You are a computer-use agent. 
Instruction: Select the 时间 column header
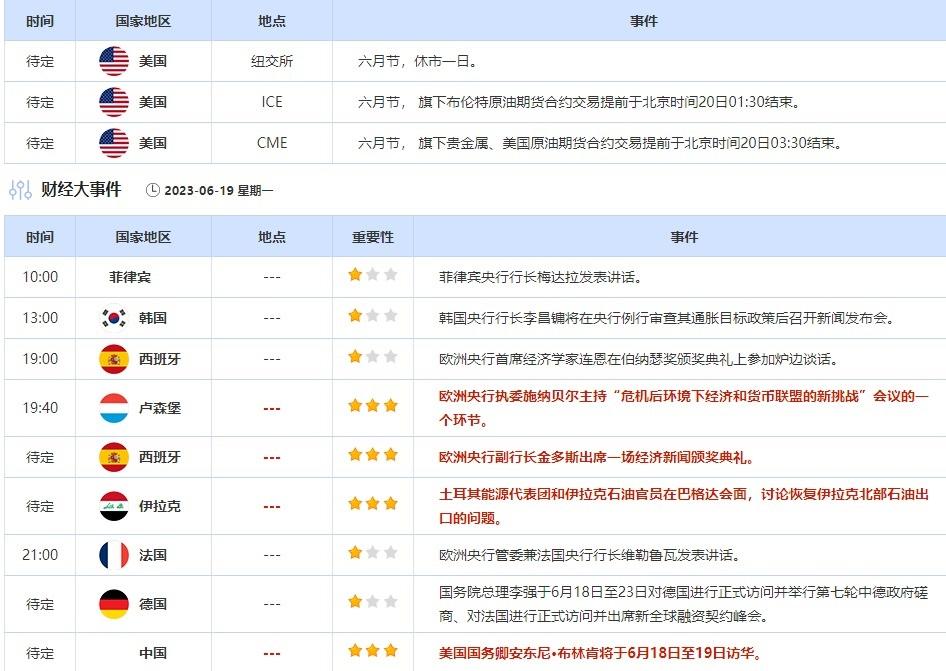pyautogui.click(x=40, y=237)
